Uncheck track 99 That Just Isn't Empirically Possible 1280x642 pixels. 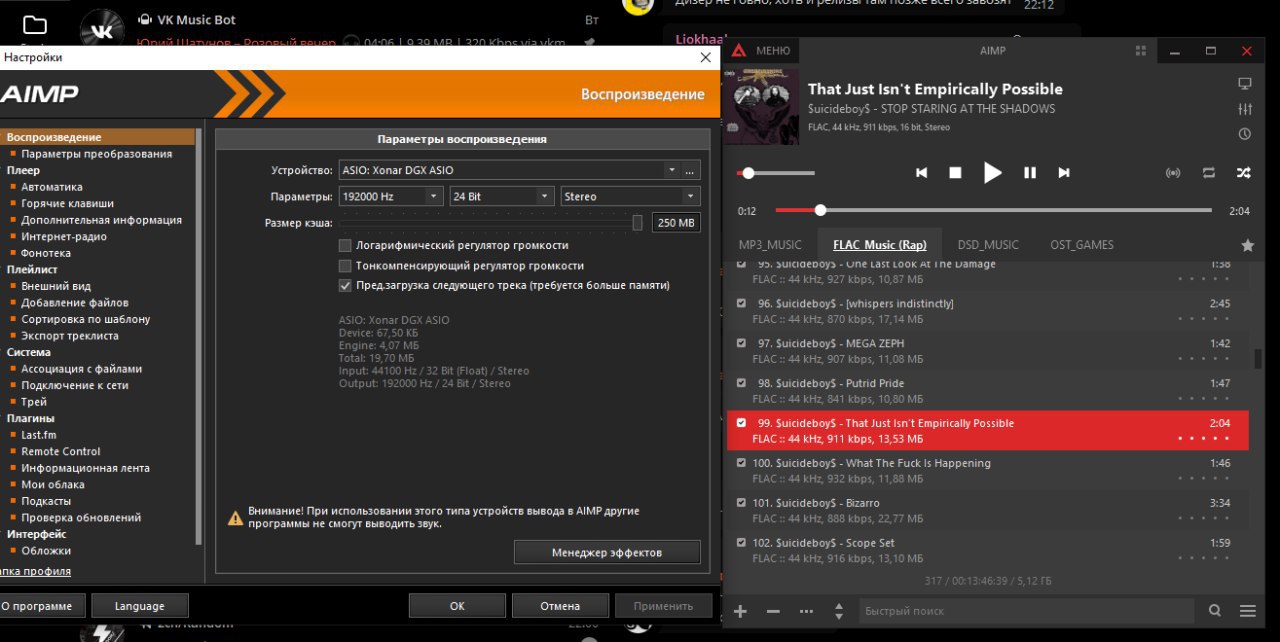[741, 423]
